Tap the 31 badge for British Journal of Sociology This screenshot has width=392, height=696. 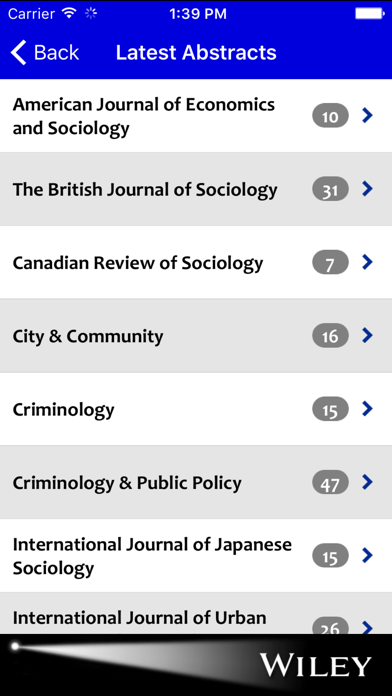click(330, 189)
